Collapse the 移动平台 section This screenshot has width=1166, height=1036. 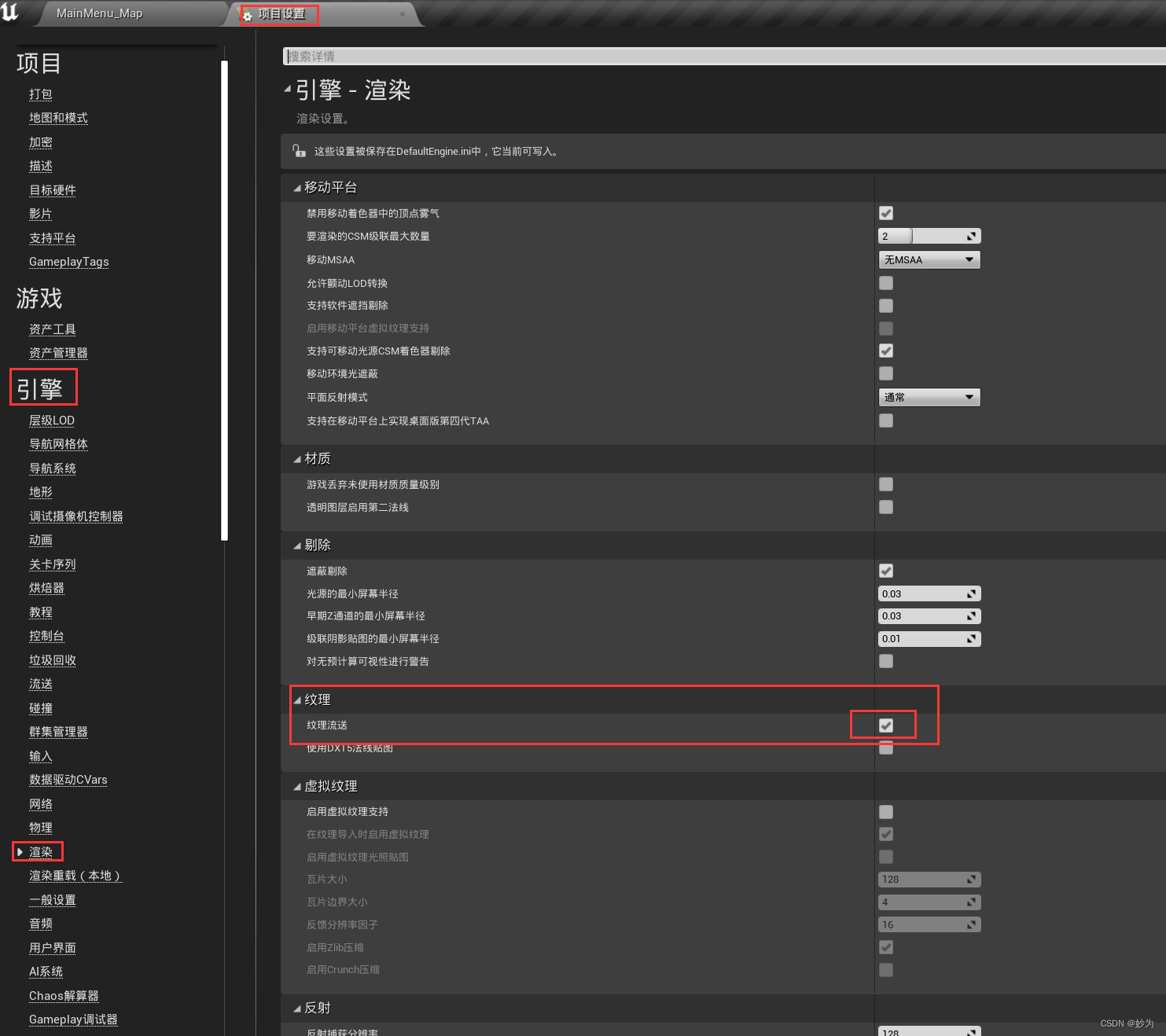pos(297,188)
